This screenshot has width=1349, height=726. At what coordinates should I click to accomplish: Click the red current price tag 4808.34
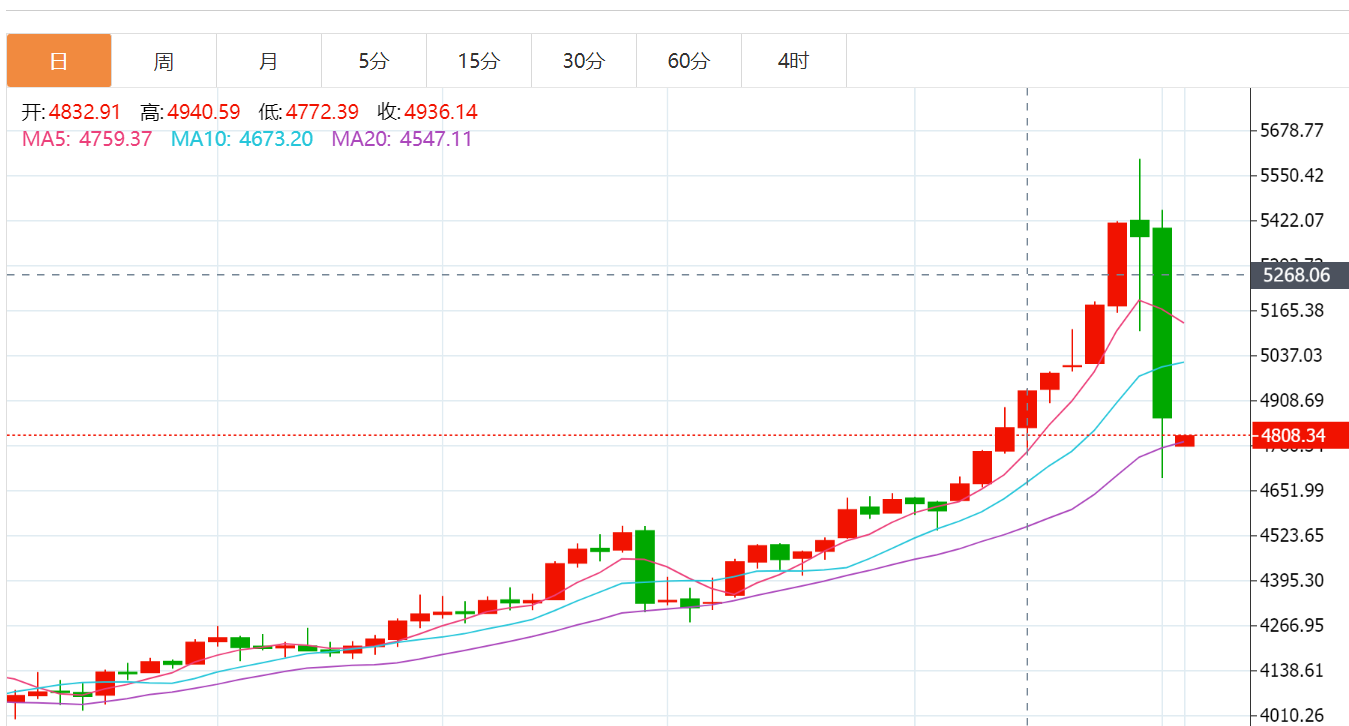[x=1296, y=435]
